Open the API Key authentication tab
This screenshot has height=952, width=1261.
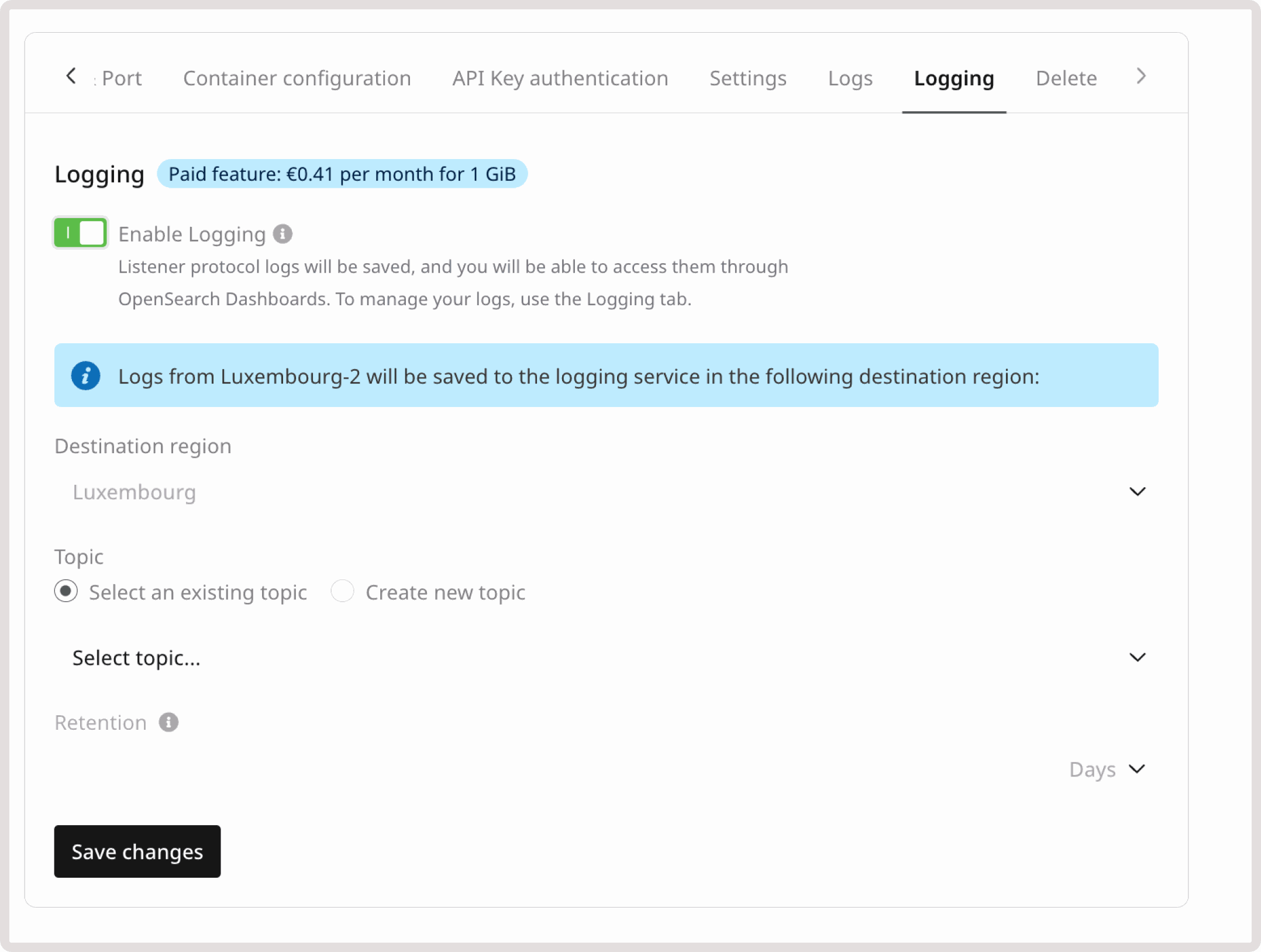pyautogui.click(x=560, y=78)
